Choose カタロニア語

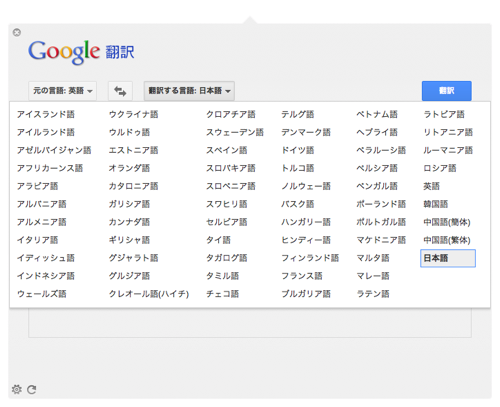click(134, 186)
